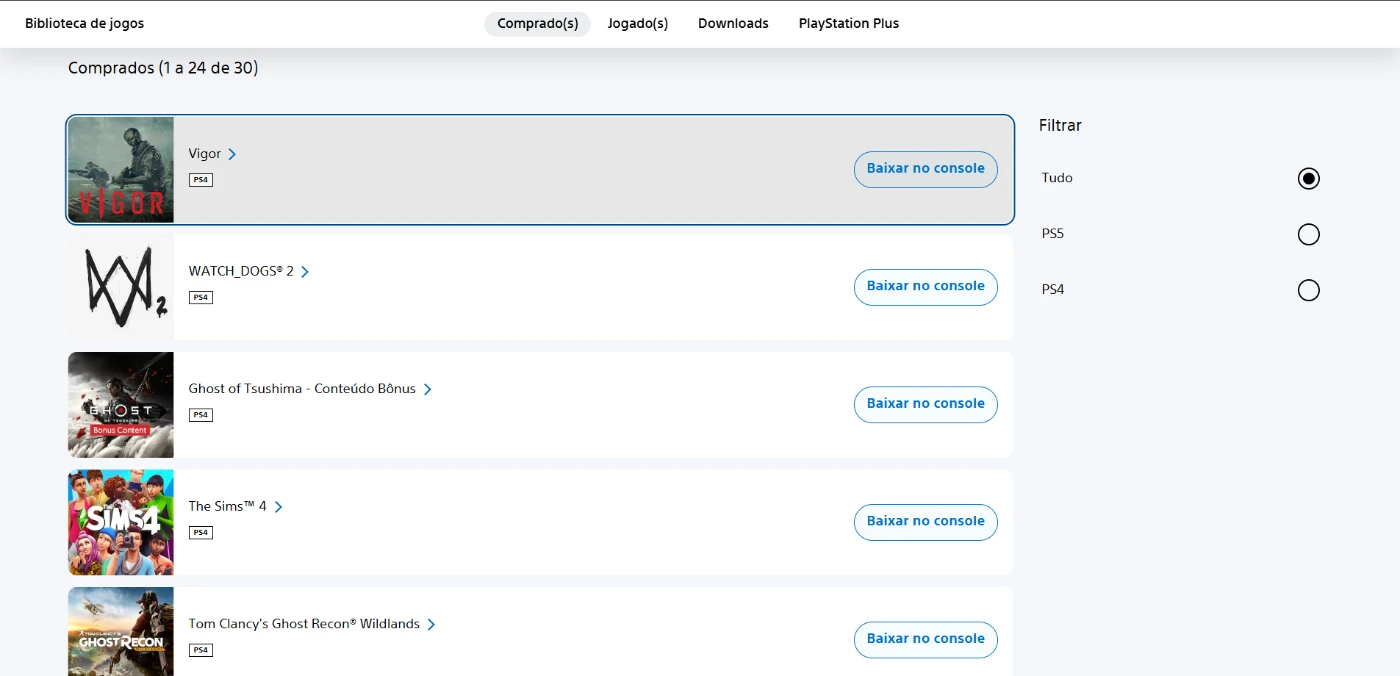Open Ghost of Tsushima Conteúdo Bônus title link
Image resolution: width=1400 pixels, height=676 pixels.
[x=302, y=389]
